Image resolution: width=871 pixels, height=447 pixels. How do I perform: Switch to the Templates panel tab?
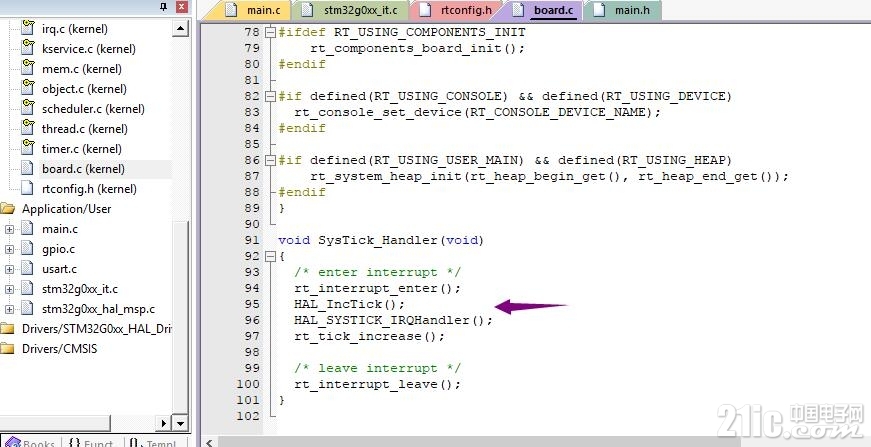click(152, 442)
